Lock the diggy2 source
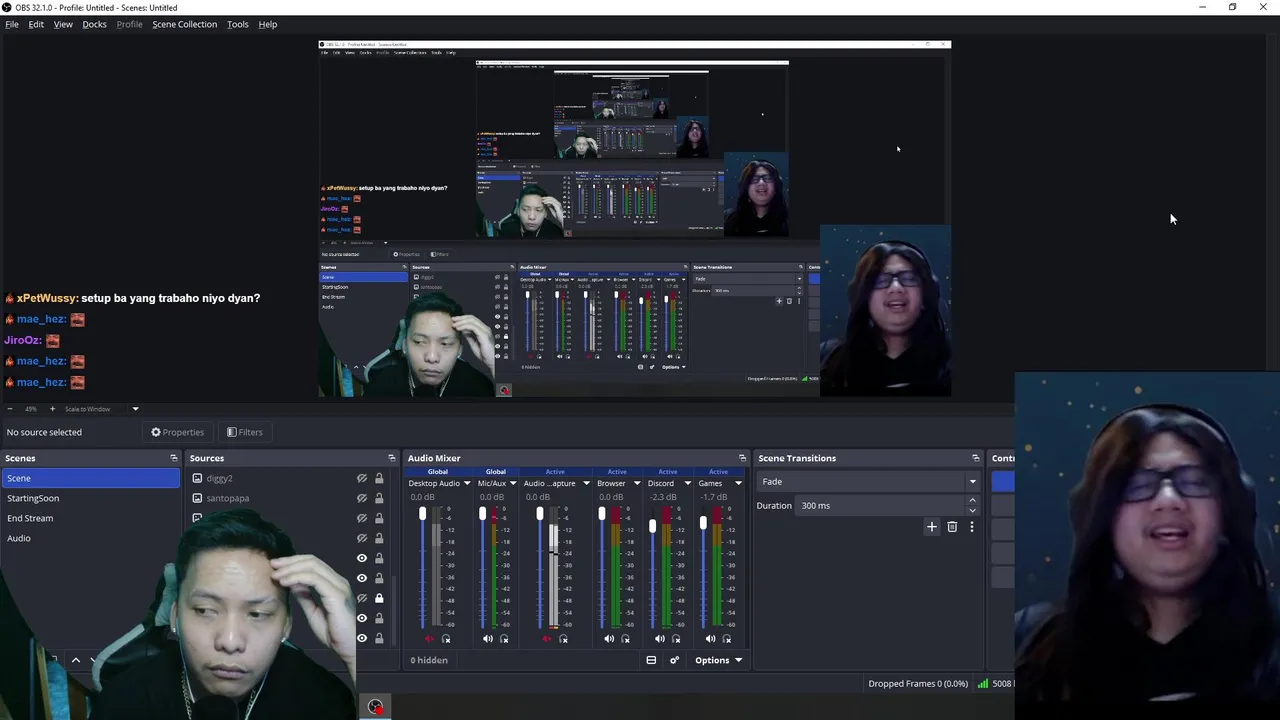The image size is (1280, 720). [x=379, y=478]
